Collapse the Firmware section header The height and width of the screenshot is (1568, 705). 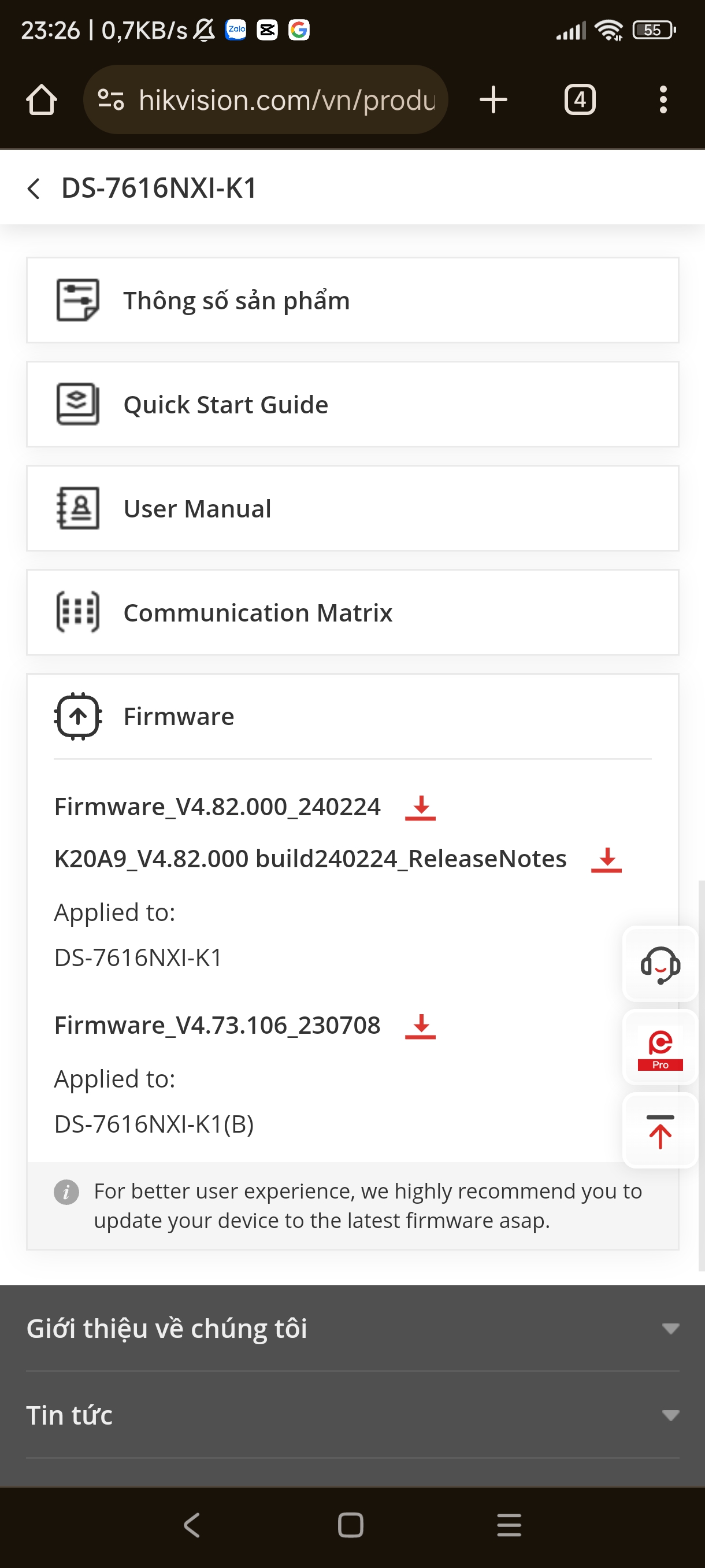pyautogui.click(x=352, y=716)
